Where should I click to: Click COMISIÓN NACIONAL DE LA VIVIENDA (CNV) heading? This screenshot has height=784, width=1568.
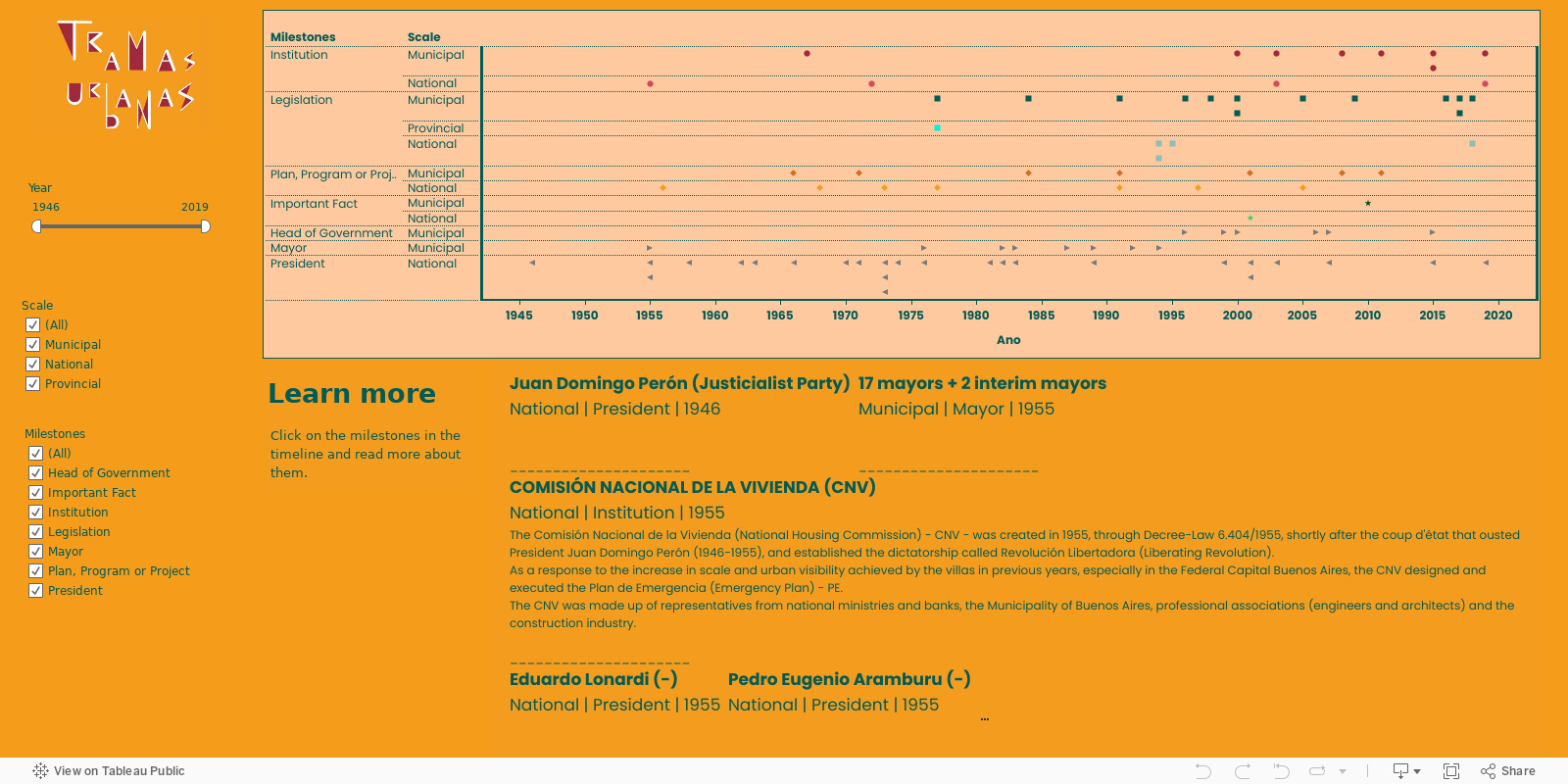point(693,487)
